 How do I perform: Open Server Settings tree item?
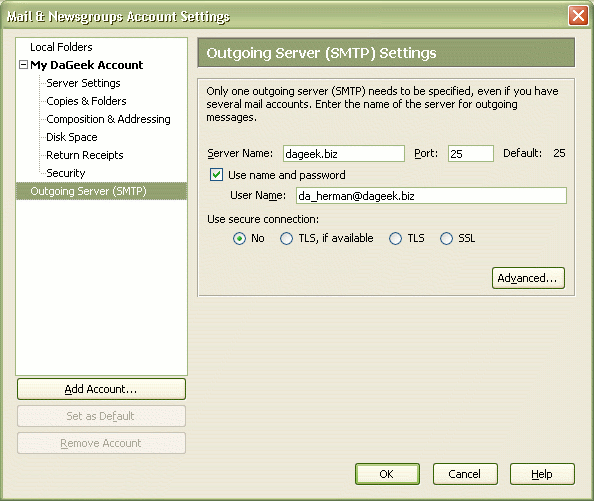(83, 83)
